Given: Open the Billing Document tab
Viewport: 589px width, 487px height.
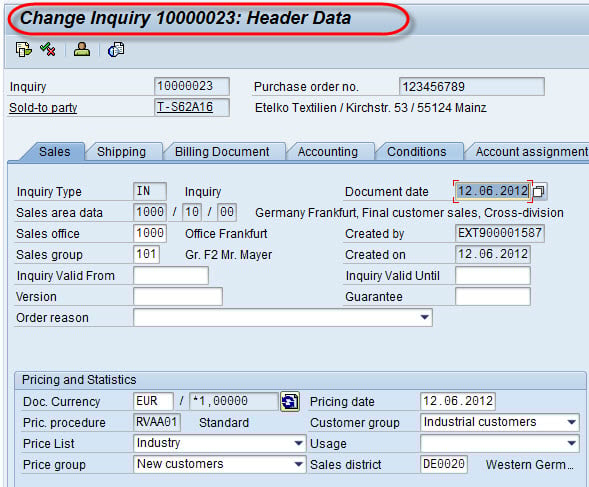Looking at the screenshot, I should pyautogui.click(x=222, y=152).
